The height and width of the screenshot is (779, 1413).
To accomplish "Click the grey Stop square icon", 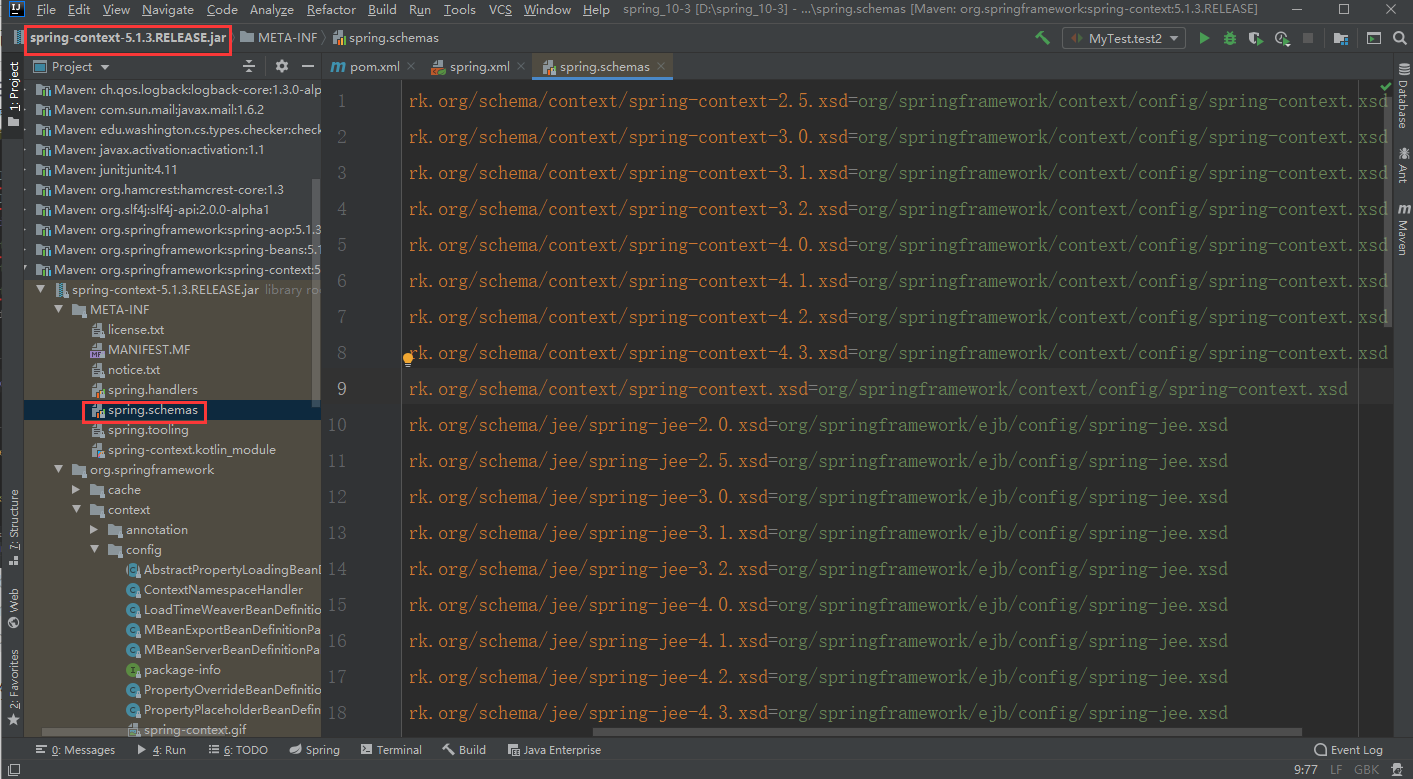I will pyautogui.click(x=1308, y=38).
